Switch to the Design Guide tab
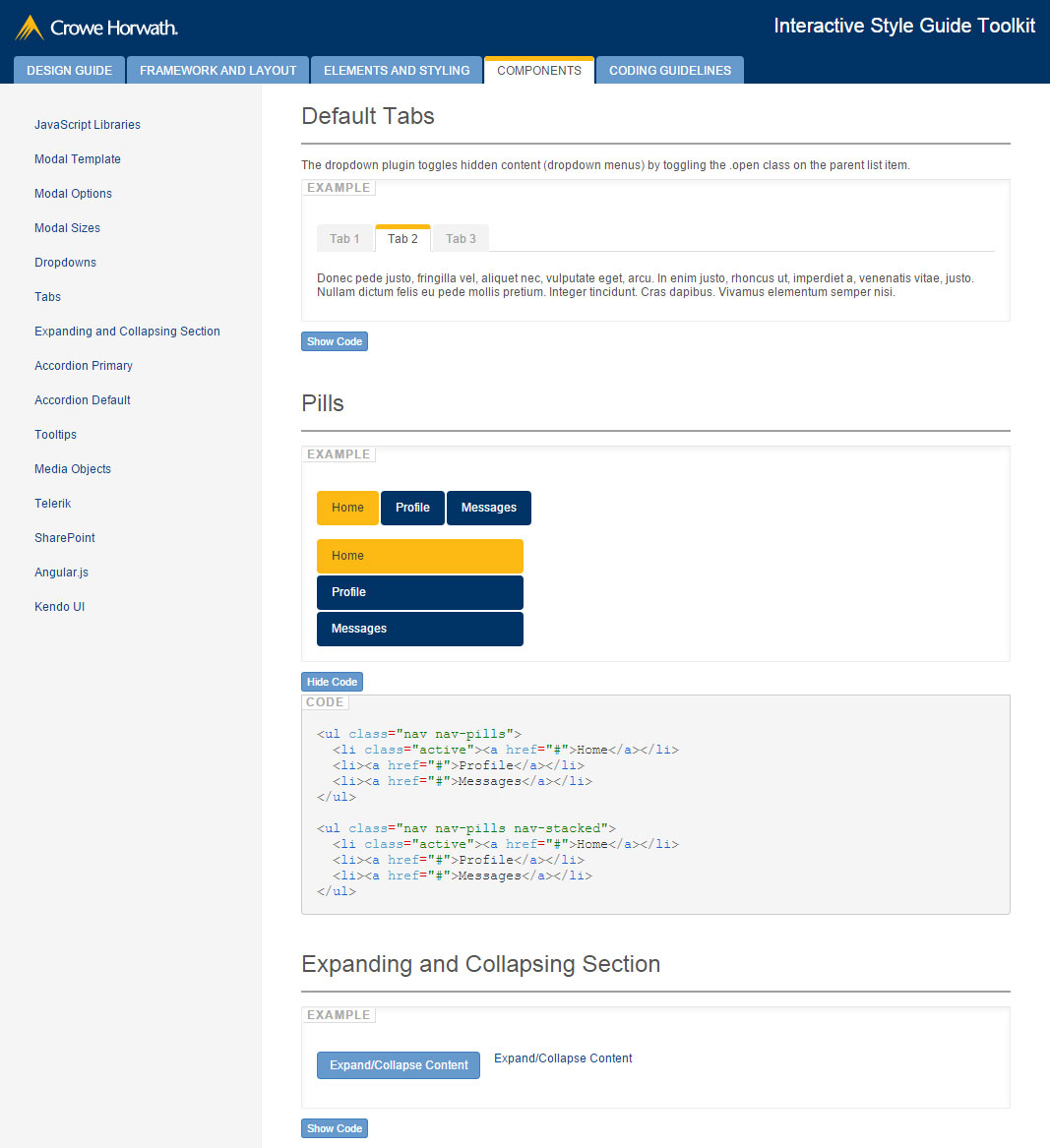1050x1148 pixels. pos(69,70)
